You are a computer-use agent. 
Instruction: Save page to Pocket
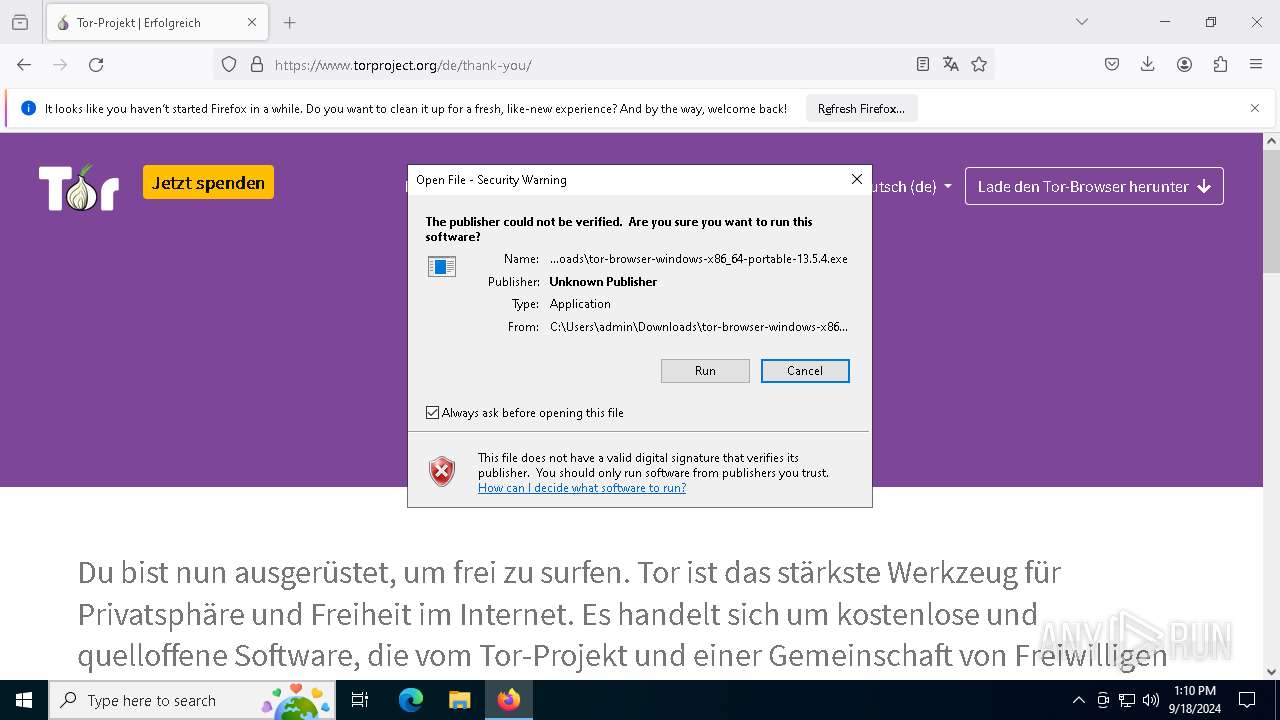coord(1112,65)
